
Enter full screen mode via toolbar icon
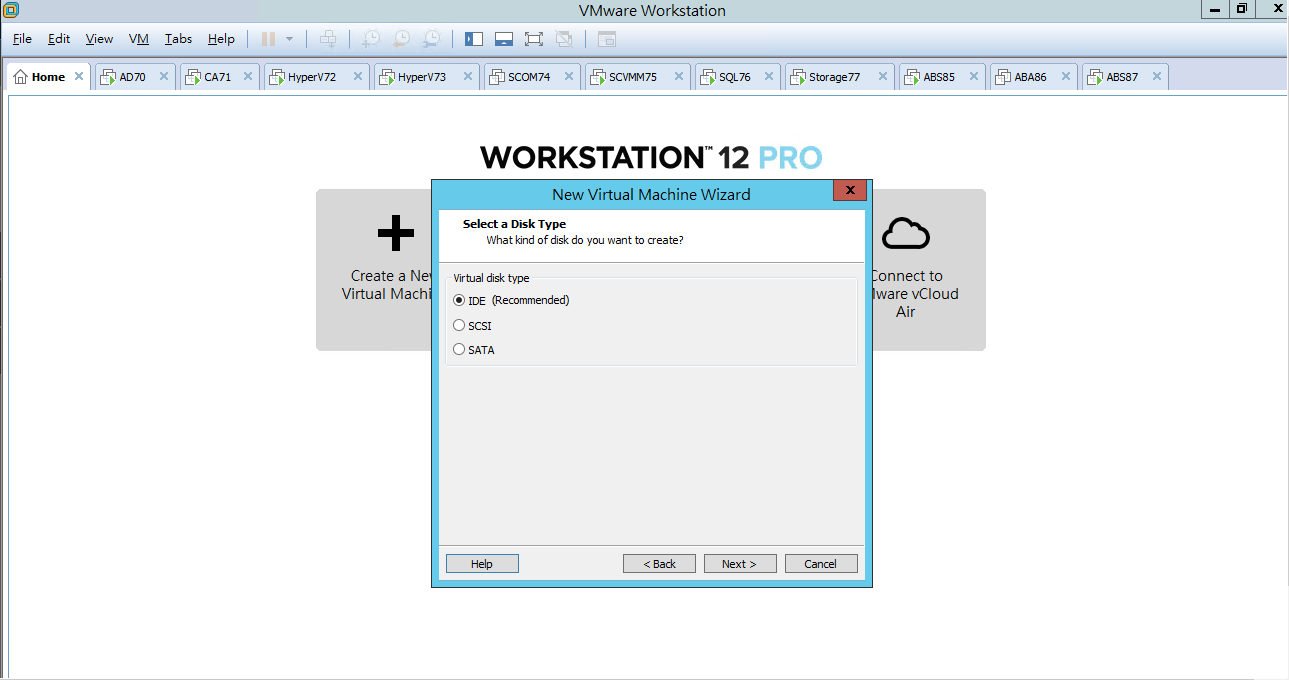pos(534,39)
